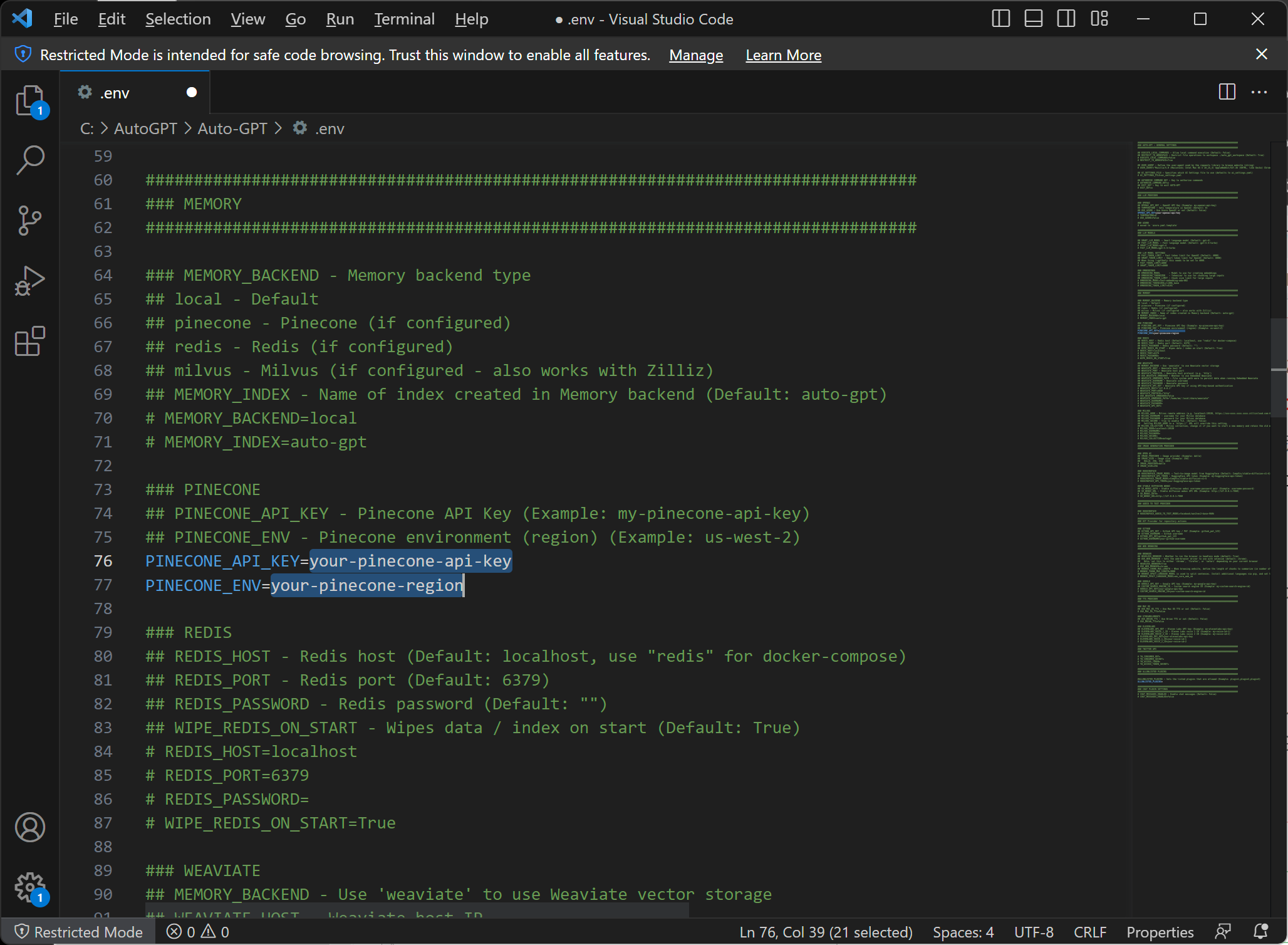Image resolution: width=1288 pixels, height=945 pixels.
Task: Click the '### REDIS' heading on line 79
Action: tap(189, 632)
